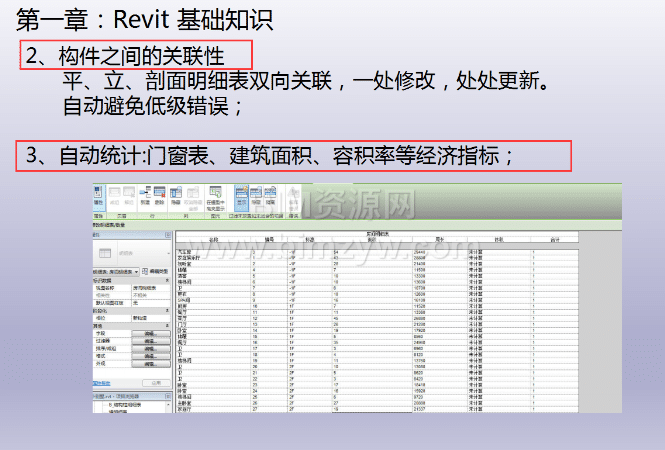
Task: Open 编辑类型 edit type button
Action: [155, 271]
